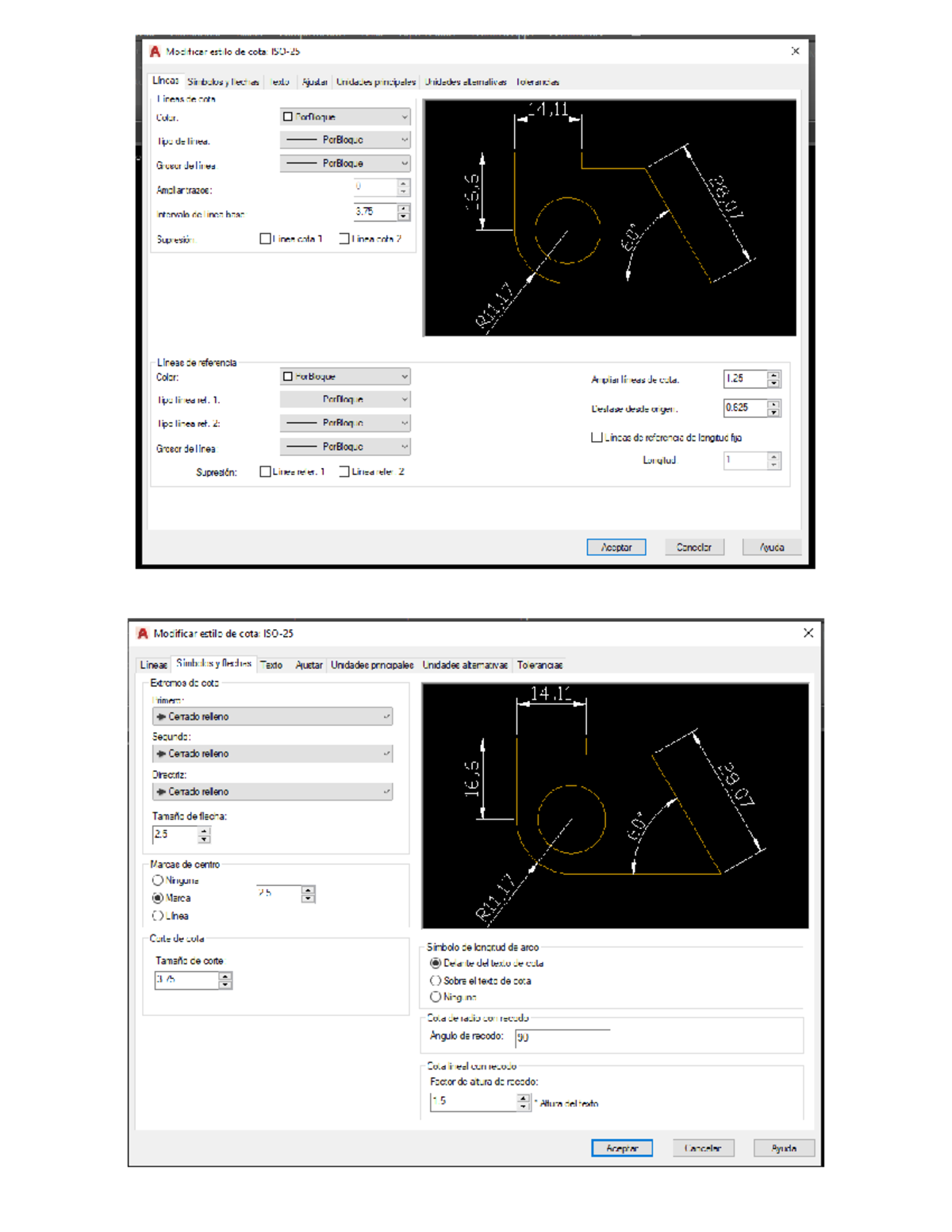
Task: Enable the Línea cota 1 suppression checkbox
Action: click(266, 239)
